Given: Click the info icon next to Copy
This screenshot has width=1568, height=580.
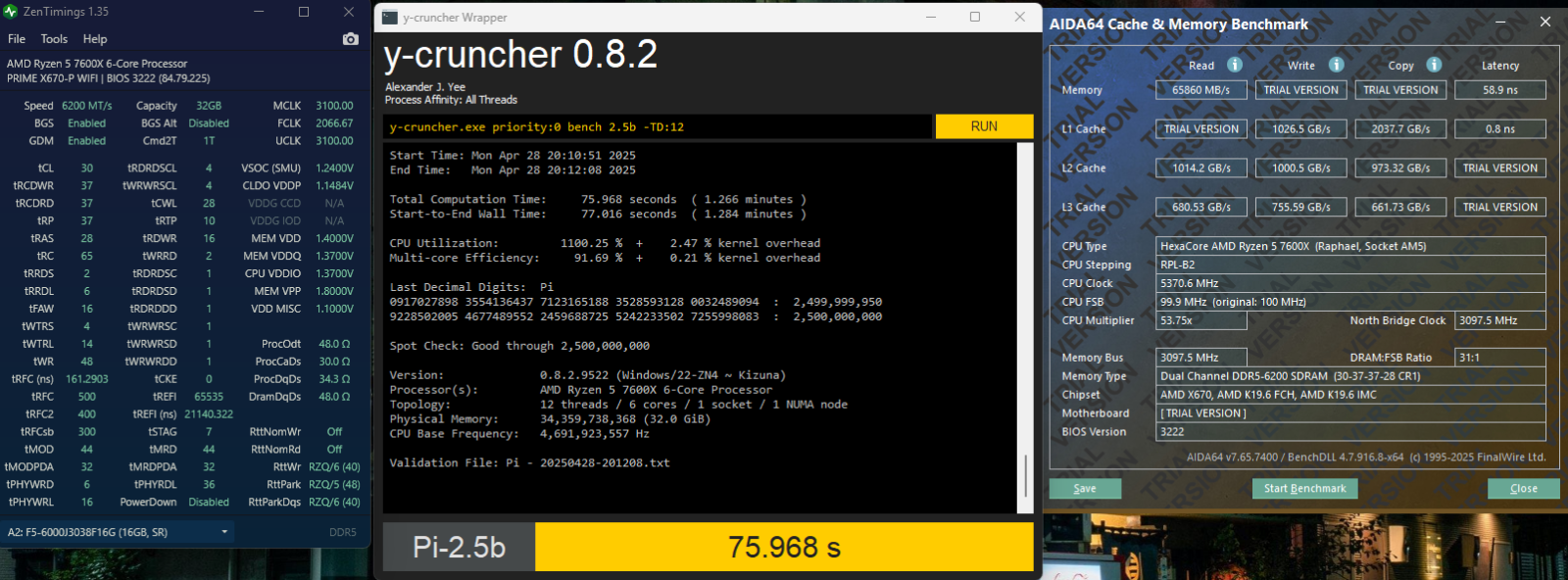Looking at the screenshot, I should [1434, 65].
